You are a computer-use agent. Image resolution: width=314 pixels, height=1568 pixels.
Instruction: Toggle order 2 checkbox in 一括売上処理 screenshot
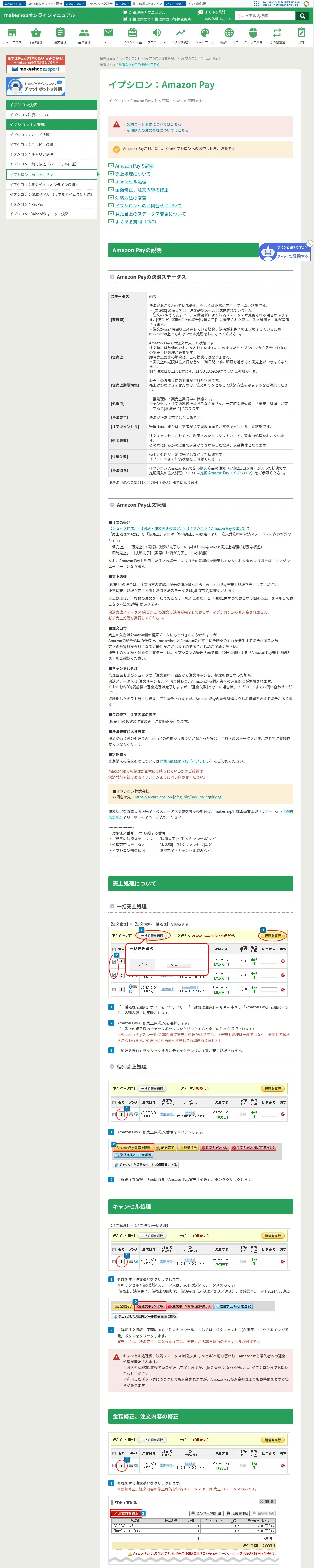[x=114, y=975]
